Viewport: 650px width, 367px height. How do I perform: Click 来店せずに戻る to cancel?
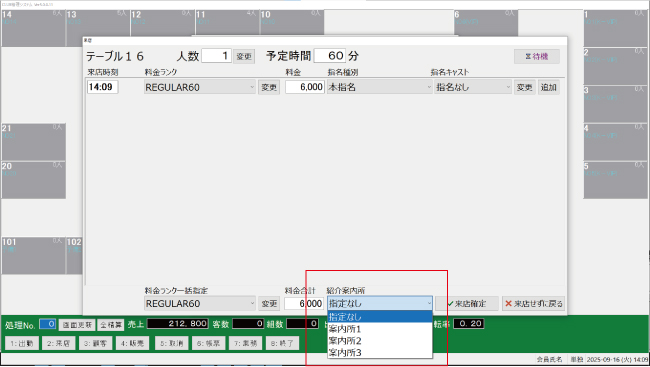(534, 304)
